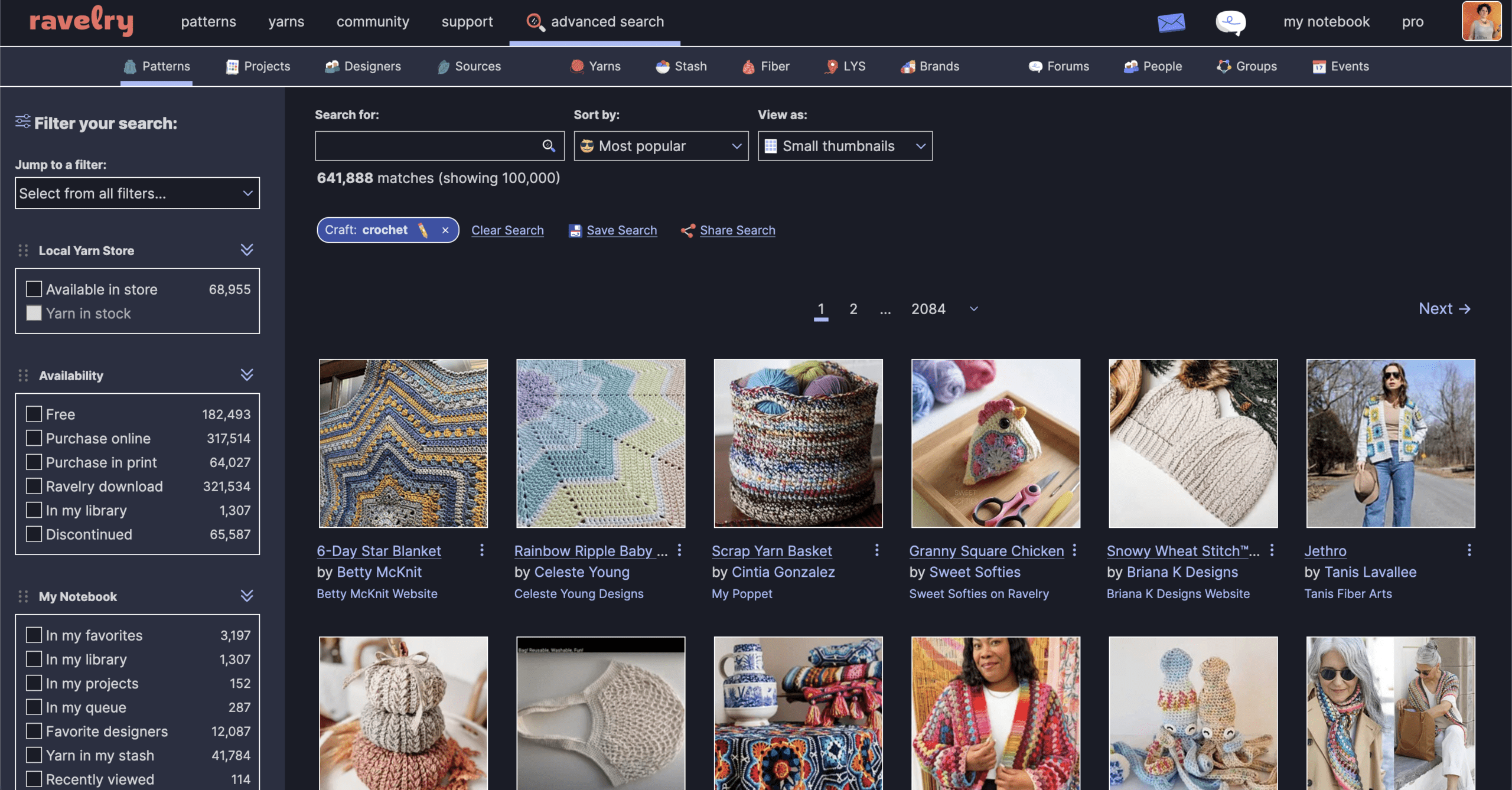
Task: Open options menu for Jethro pattern
Action: pos(1469,550)
